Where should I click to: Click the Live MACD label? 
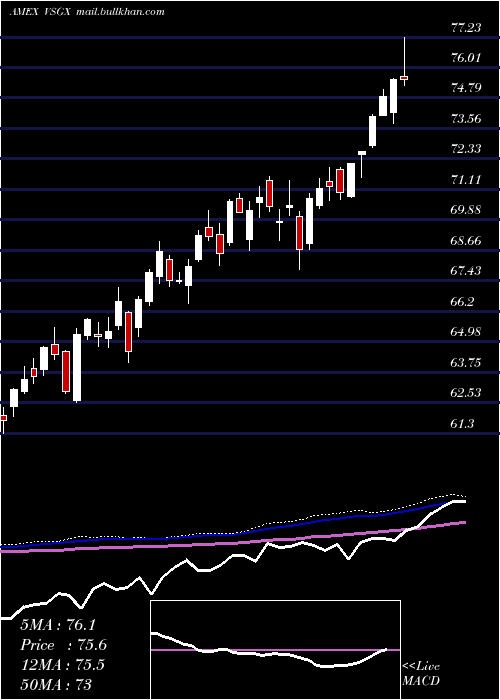click(x=421, y=673)
